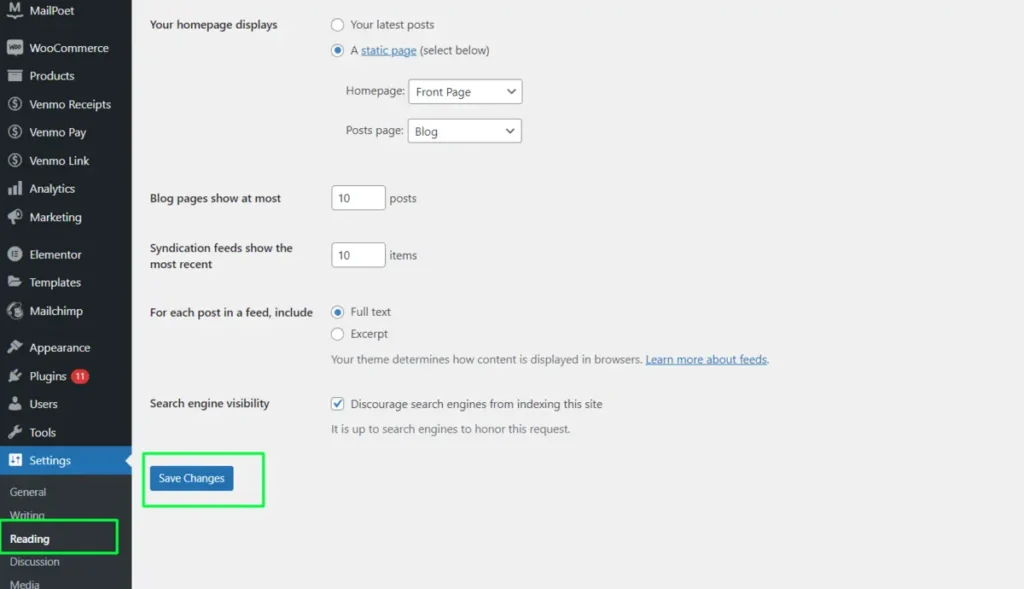Open the Elementor sidebar item
1024x589 pixels.
(x=55, y=254)
